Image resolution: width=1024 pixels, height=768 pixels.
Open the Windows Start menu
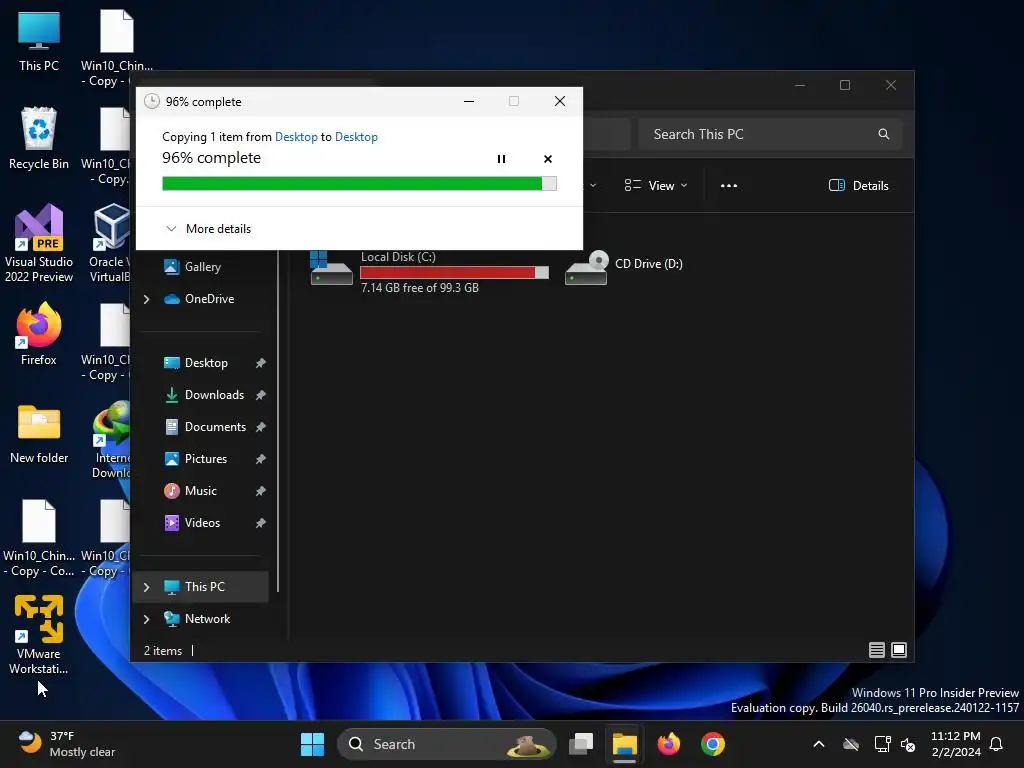(x=312, y=744)
